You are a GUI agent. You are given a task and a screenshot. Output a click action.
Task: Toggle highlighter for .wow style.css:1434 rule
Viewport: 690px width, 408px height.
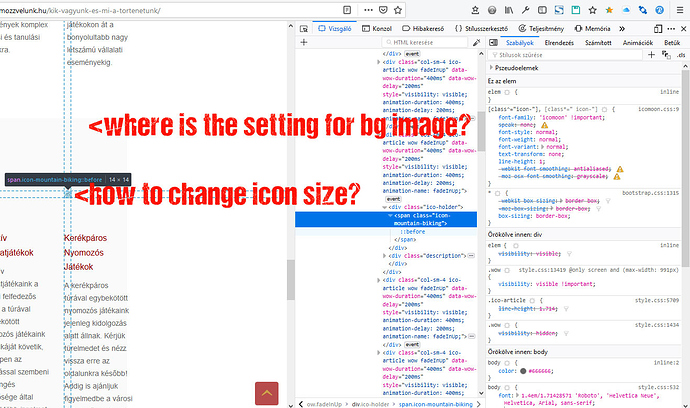[507, 325]
